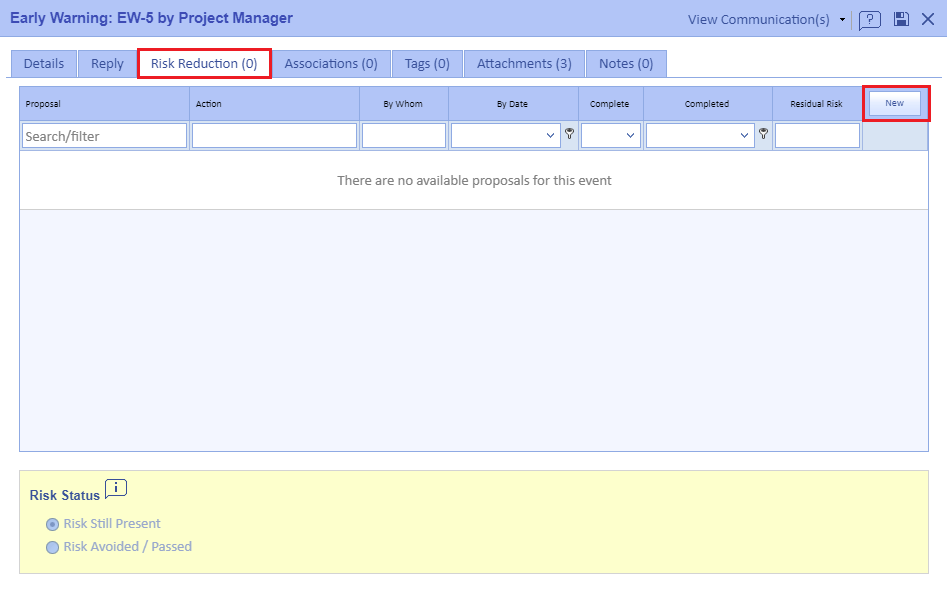948x595 pixels.
Task: Open the Completed filter dropdown
Action: [x=700, y=135]
